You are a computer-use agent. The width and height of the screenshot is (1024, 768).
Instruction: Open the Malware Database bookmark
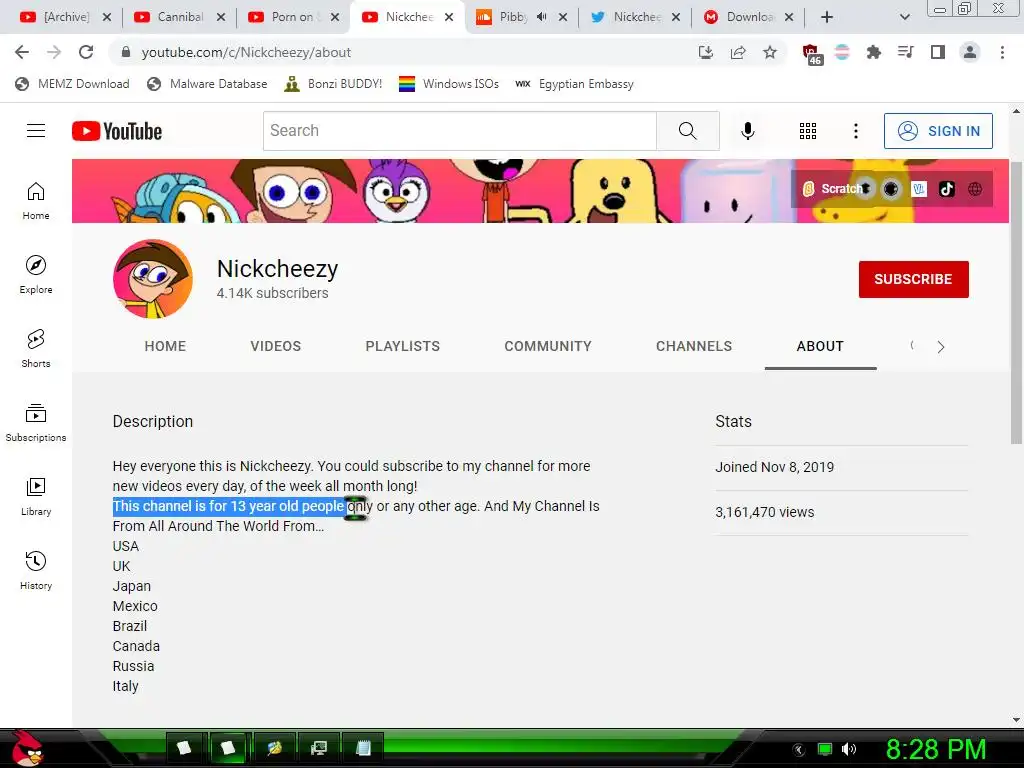pos(207,84)
